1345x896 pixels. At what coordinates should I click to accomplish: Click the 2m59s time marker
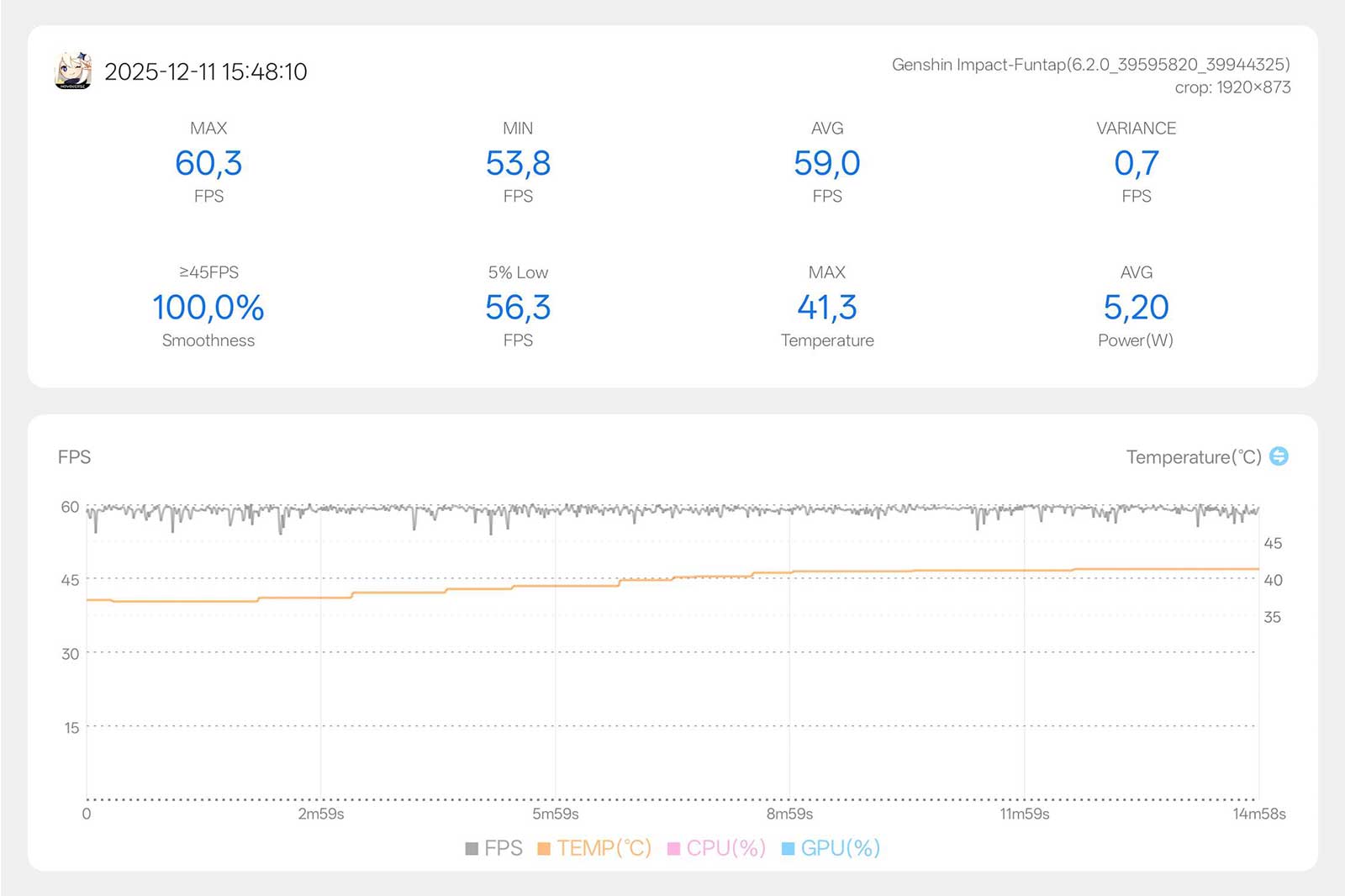320,814
